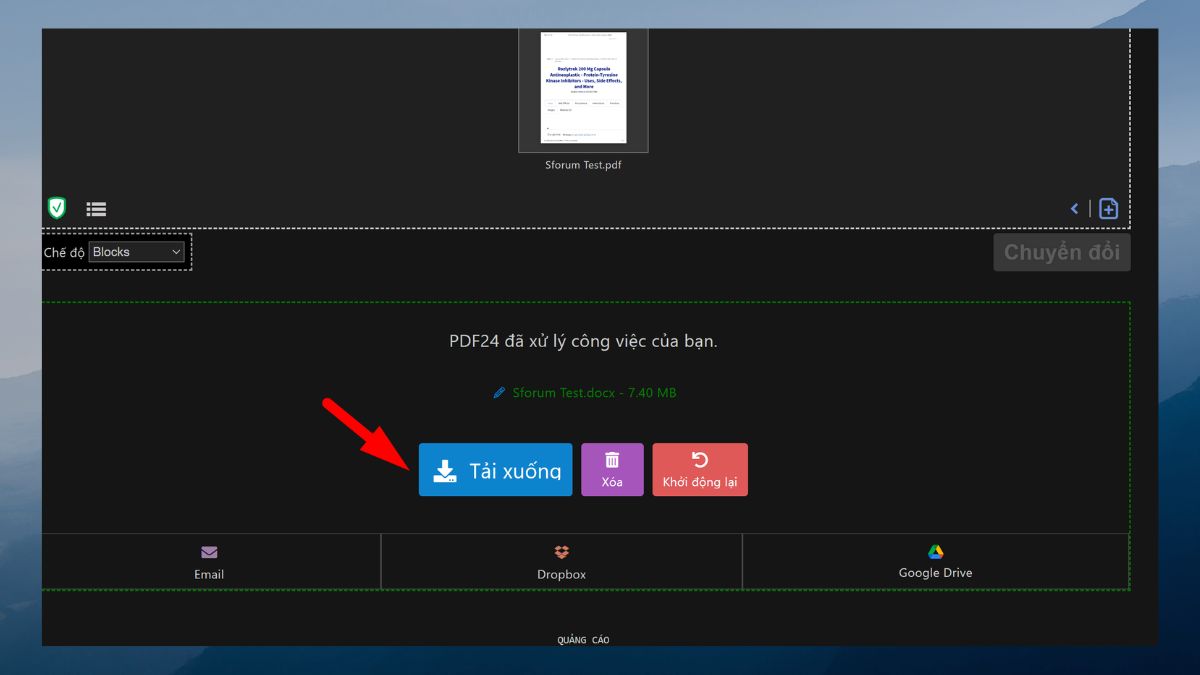1200x675 pixels.
Task: Select the Sforum Test.pdf thumbnail
Action: click(583, 91)
